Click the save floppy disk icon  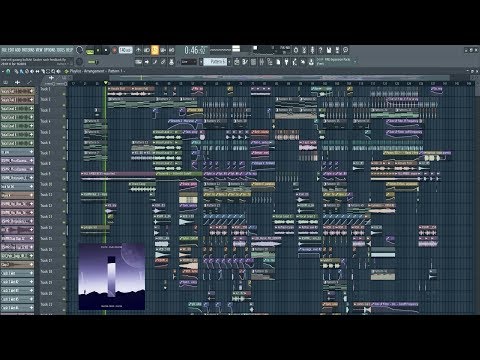point(329,50)
